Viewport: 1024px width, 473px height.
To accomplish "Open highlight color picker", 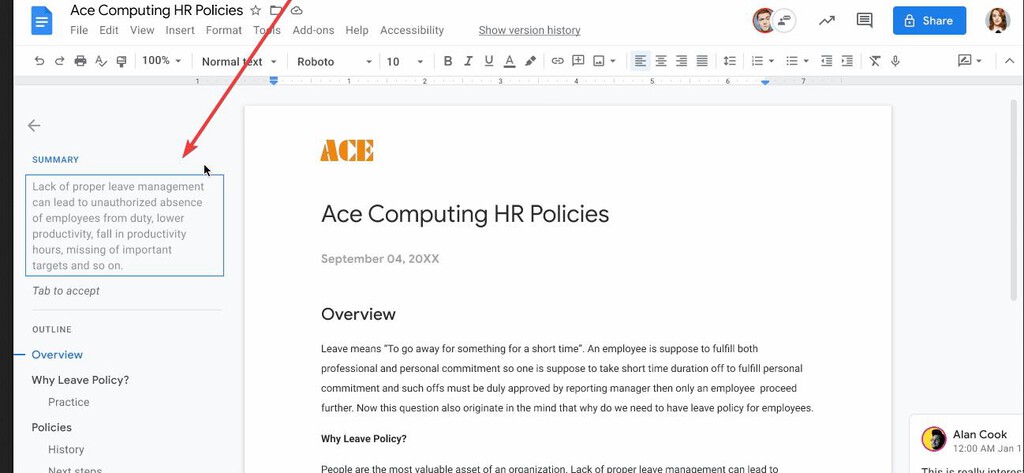I will (530, 61).
